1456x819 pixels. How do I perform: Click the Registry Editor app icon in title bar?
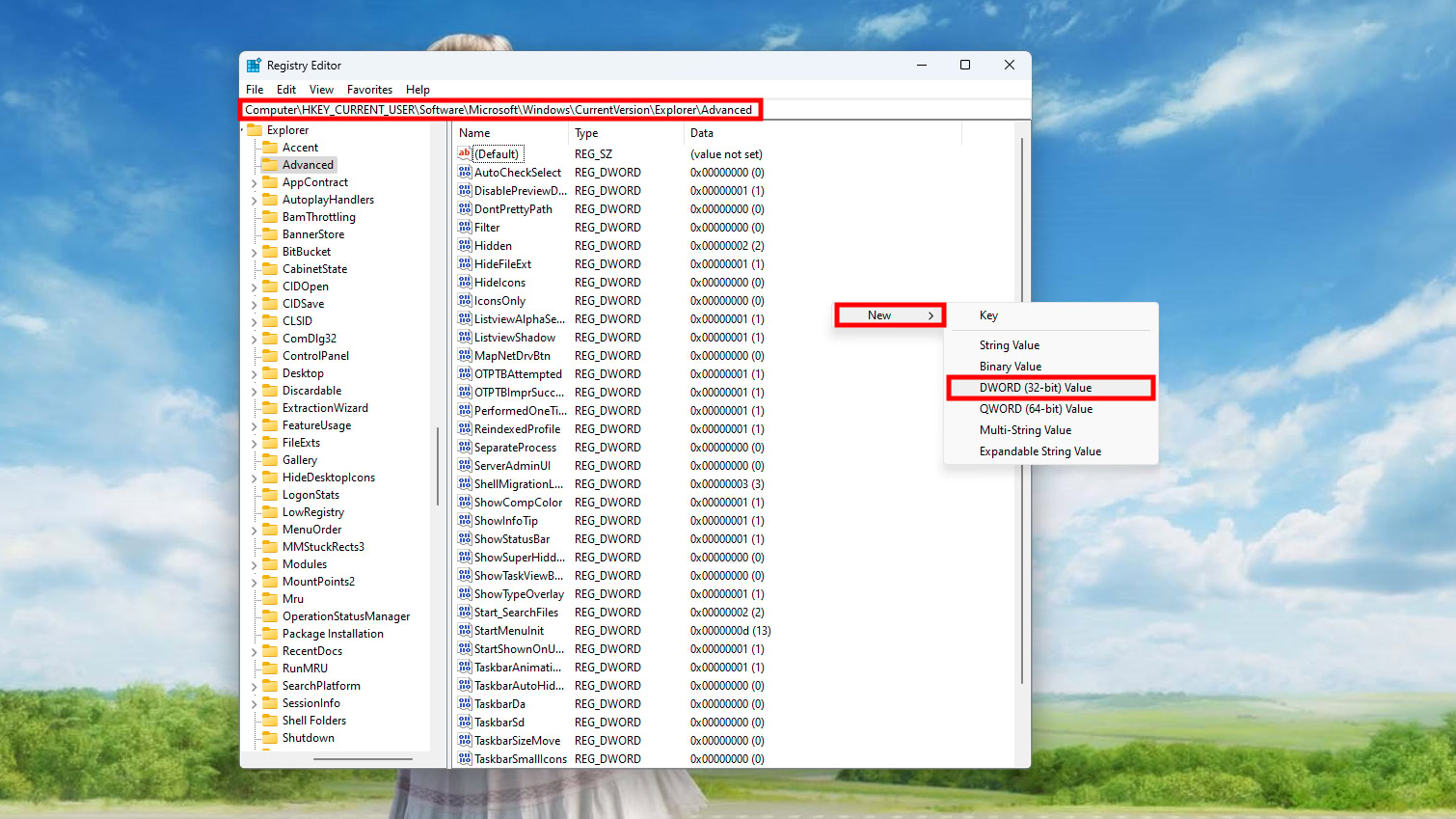click(254, 66)
